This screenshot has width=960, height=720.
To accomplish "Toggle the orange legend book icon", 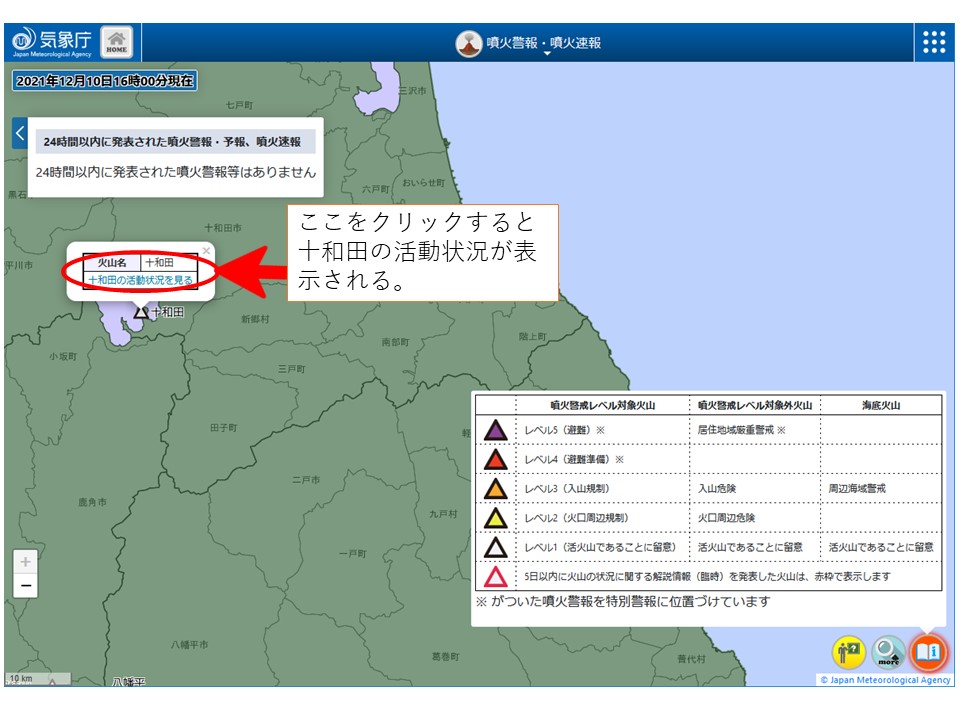I will [928, 652].
